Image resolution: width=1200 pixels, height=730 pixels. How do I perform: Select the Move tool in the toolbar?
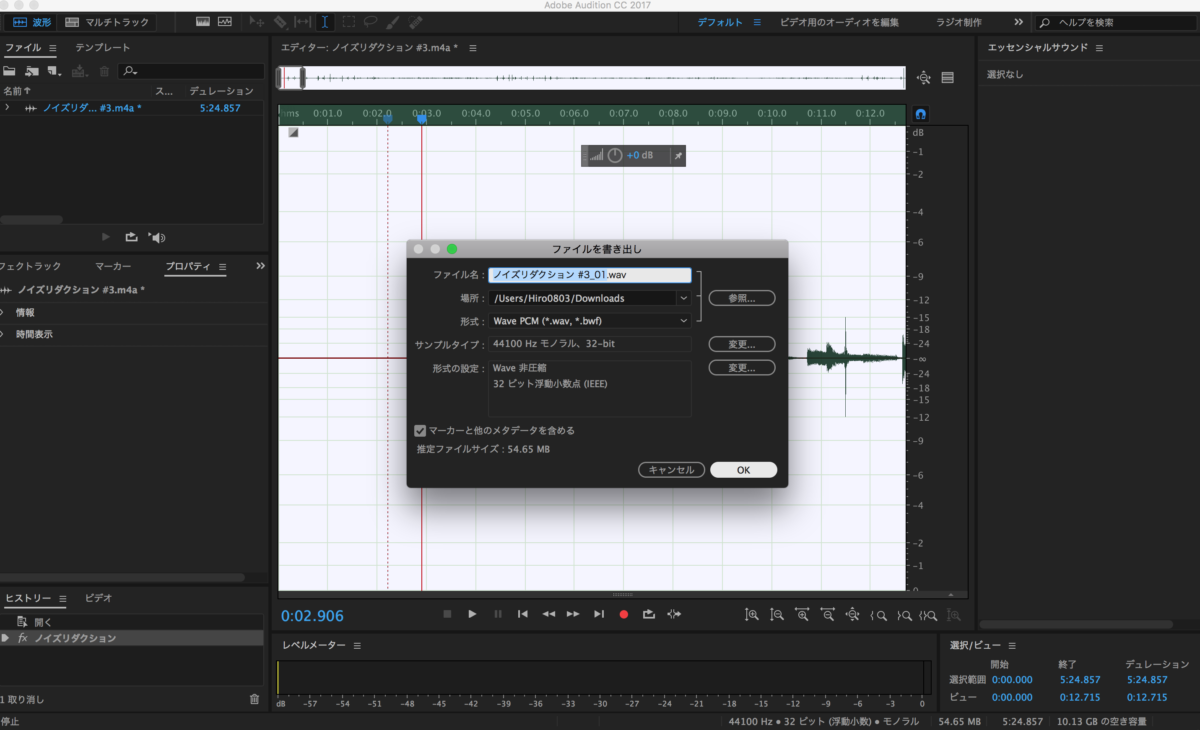(257, 21)
